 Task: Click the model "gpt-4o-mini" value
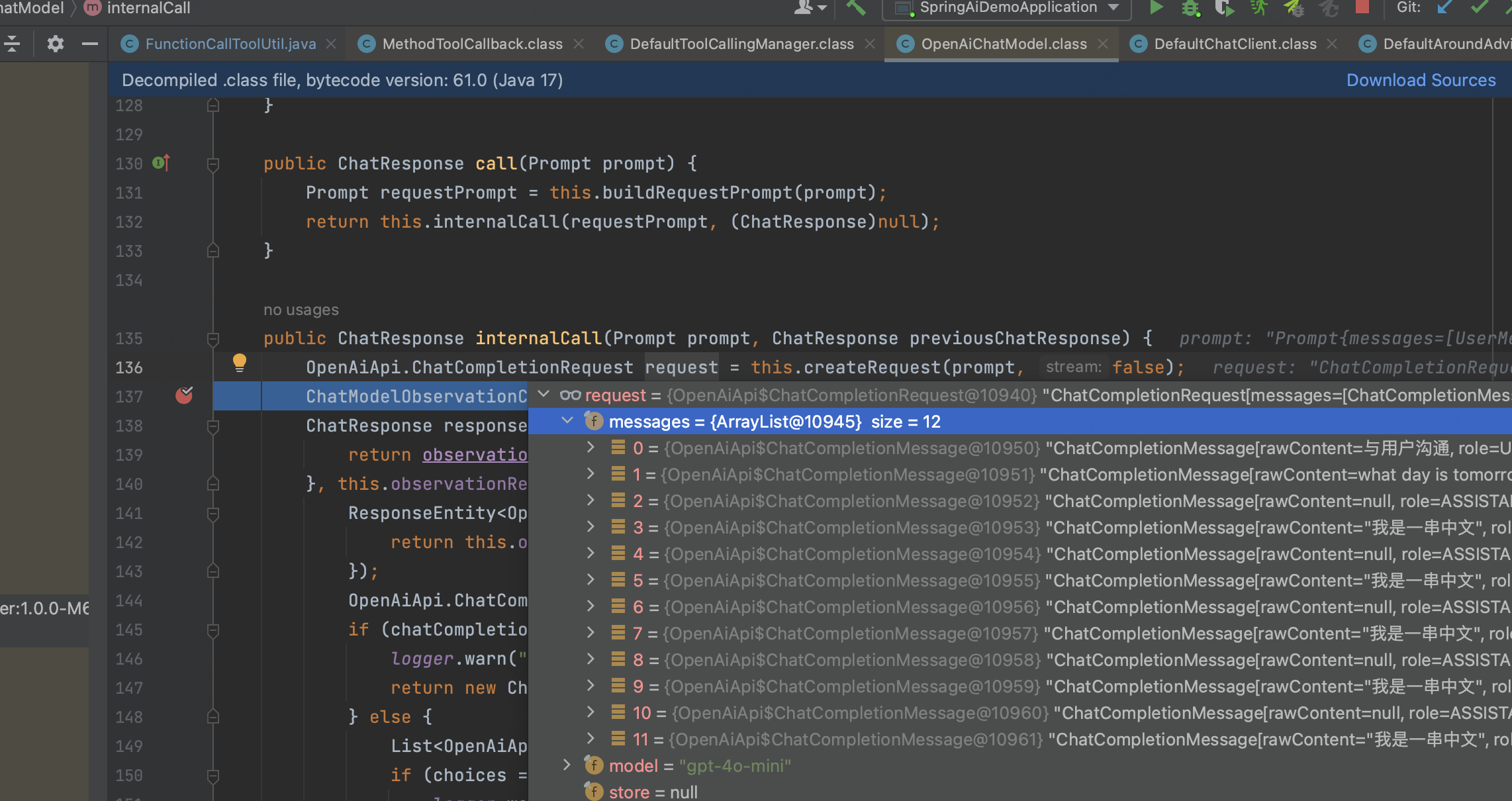pos(735,766)
